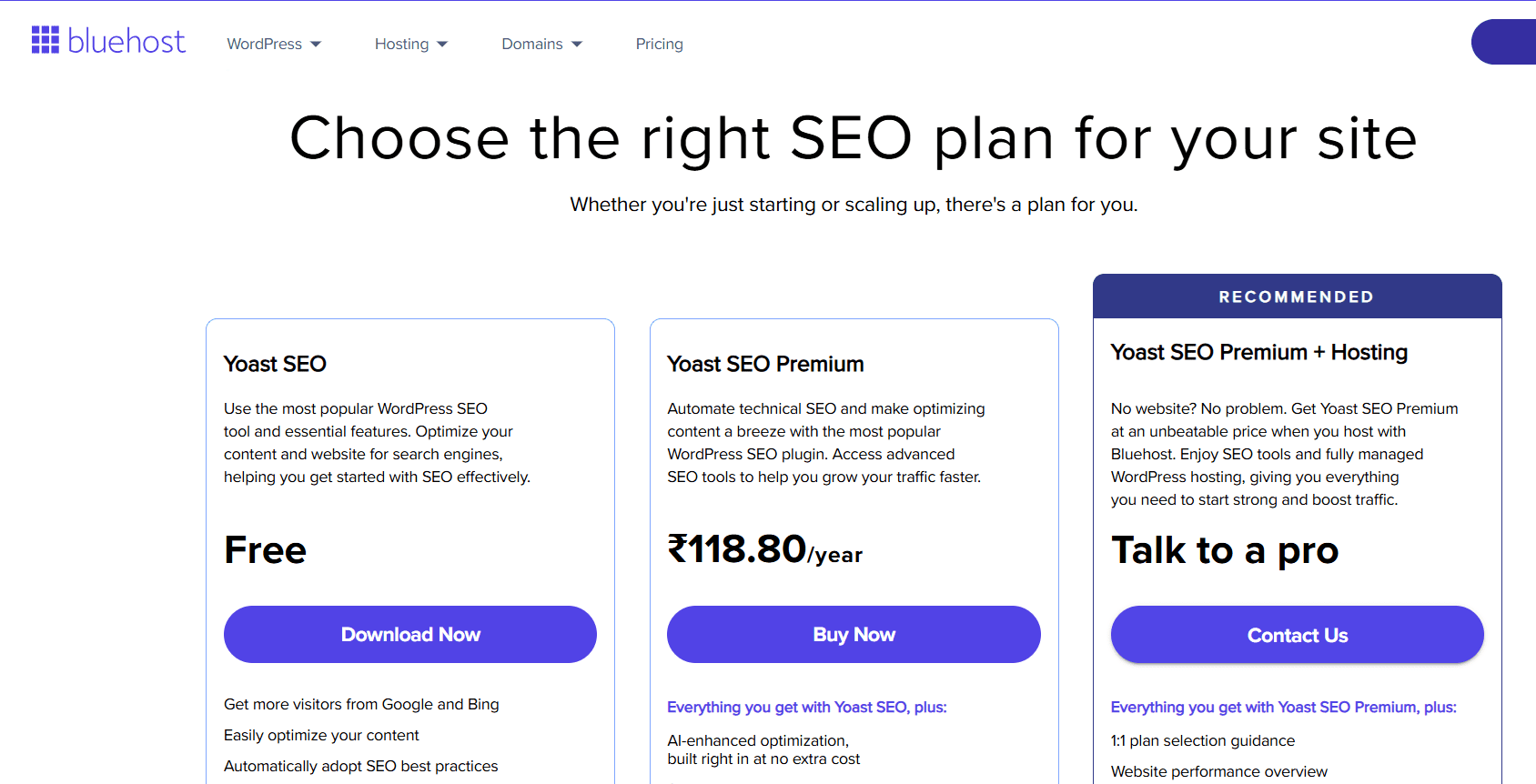Click Download Now for Yoast SEO

(409, 634)
